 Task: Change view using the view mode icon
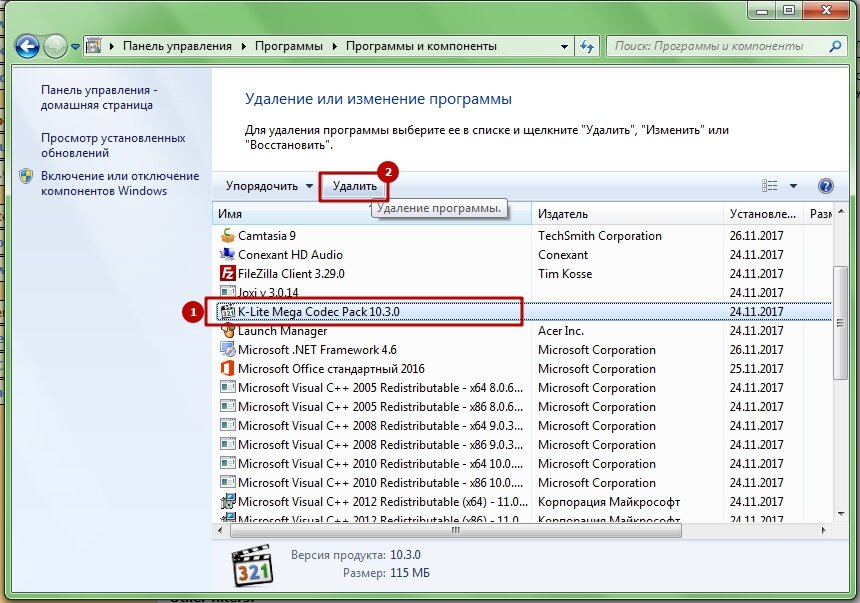click(770, 186)
